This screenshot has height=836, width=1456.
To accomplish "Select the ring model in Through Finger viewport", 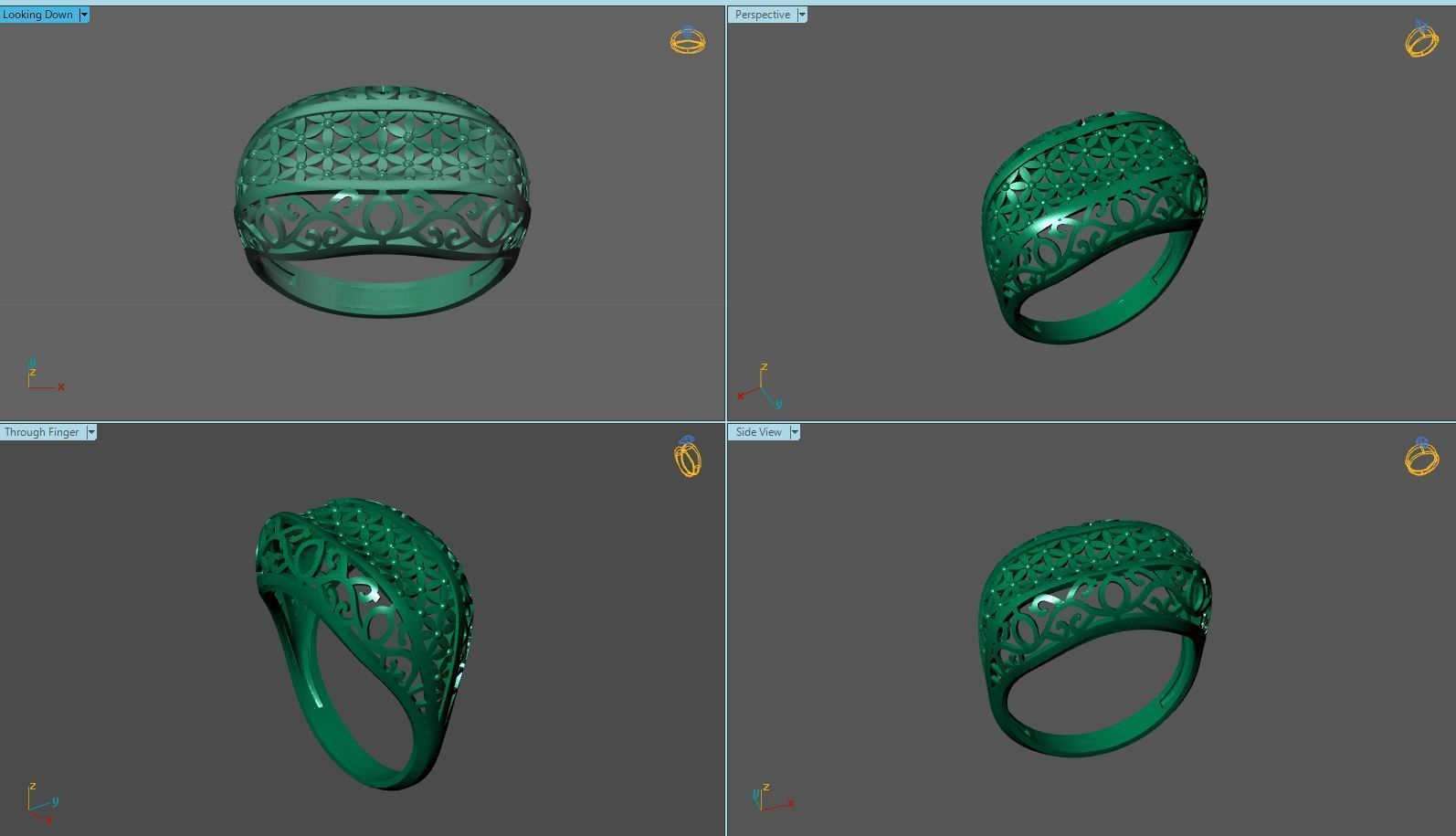I will [x=364, y=643].
